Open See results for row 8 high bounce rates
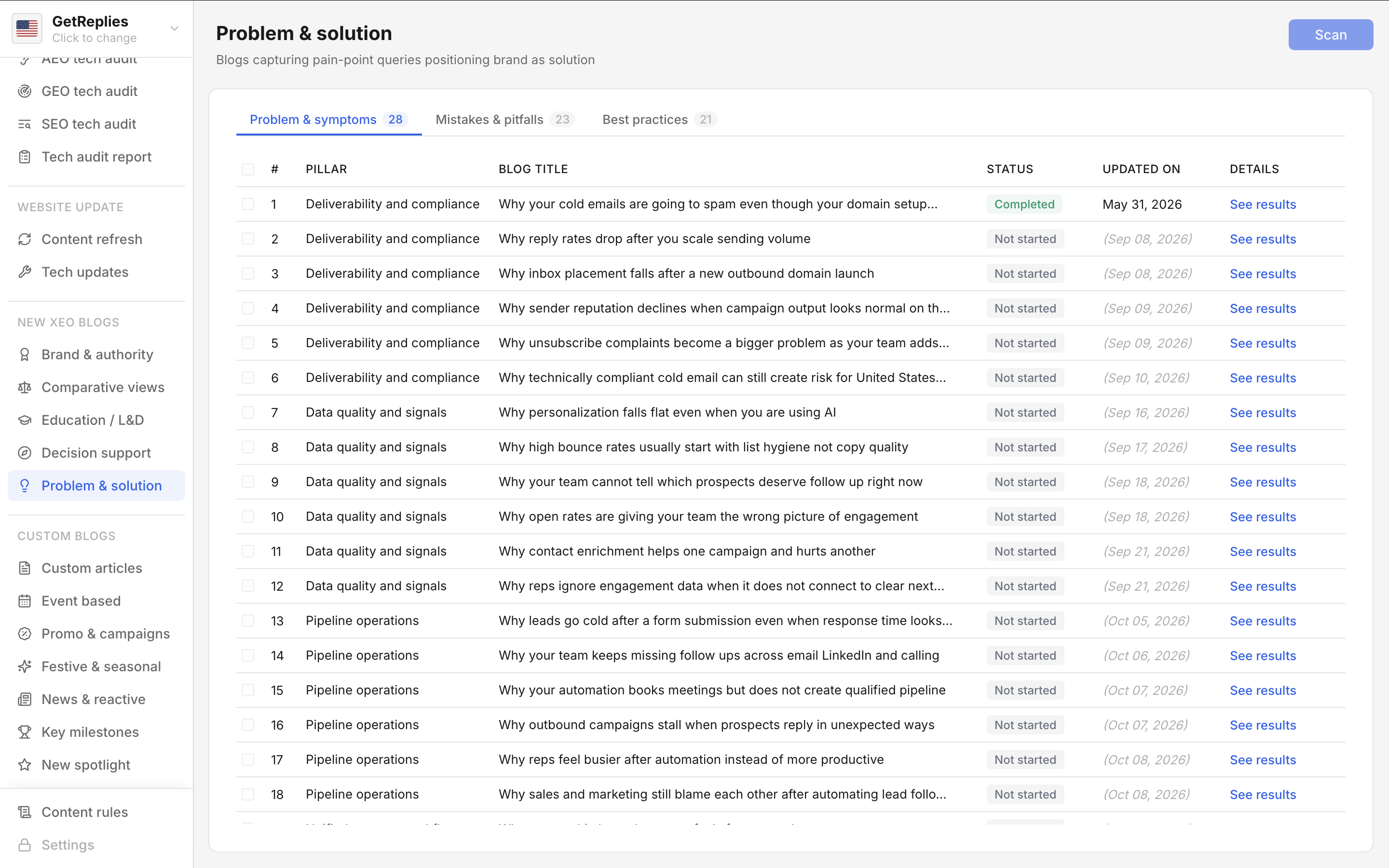 click(1263, 448)
